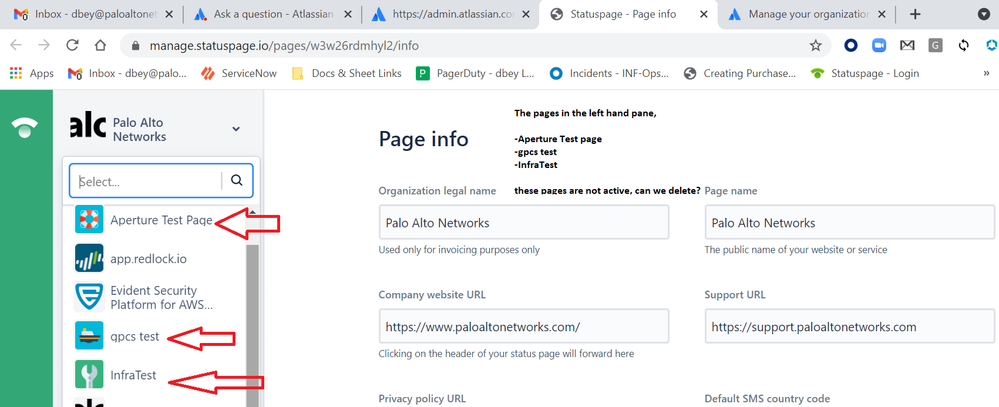Click the Default SMS country code label
This screenshot has height=407, width=999.
[767, 398]
